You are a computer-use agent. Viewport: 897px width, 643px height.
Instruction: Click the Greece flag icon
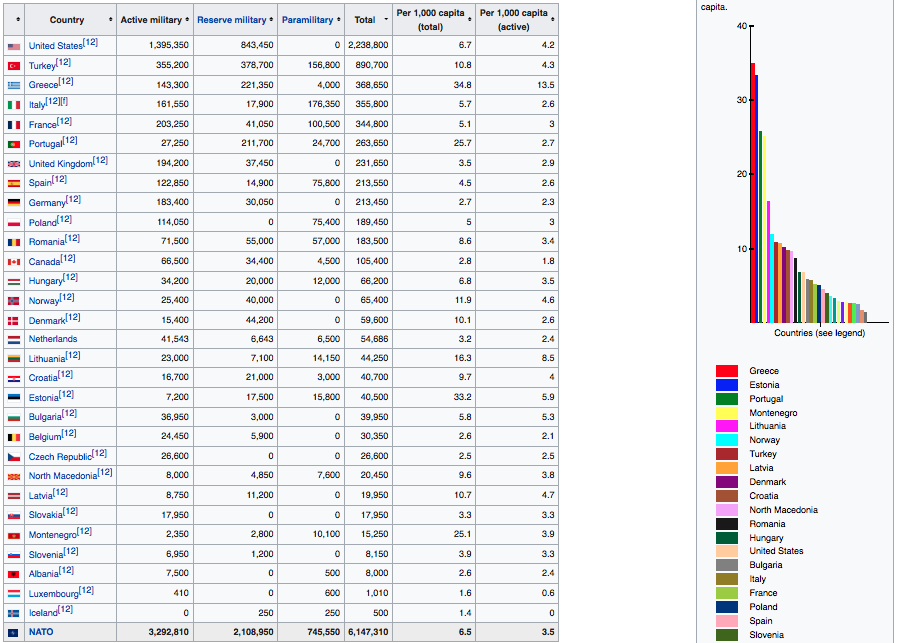pyautogui.click(x=14, y=85)
